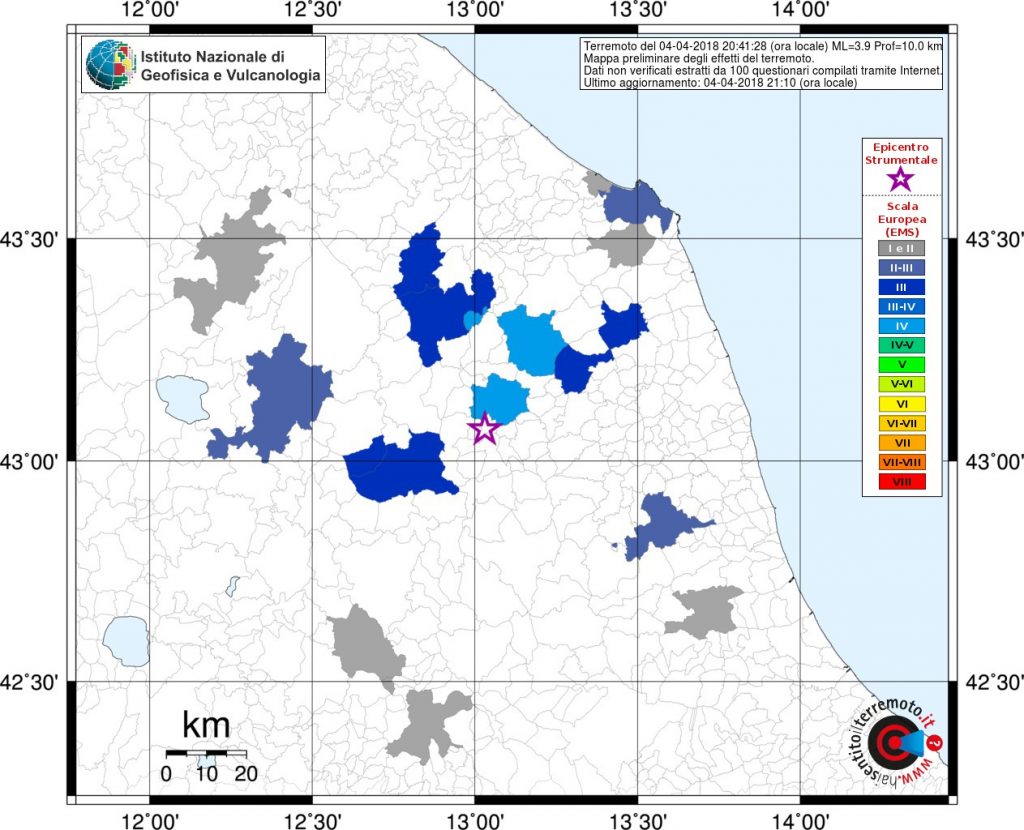This screenshot has width=1024, height=830.
Task: Click 'Dati non verificati estratti da 100 questionari' line
Action: (763, 71)
